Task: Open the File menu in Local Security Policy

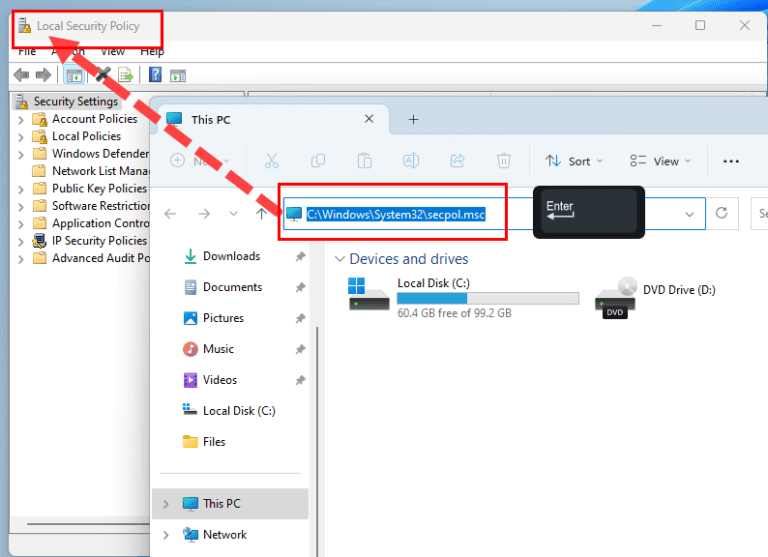Action: coord(27,51)
